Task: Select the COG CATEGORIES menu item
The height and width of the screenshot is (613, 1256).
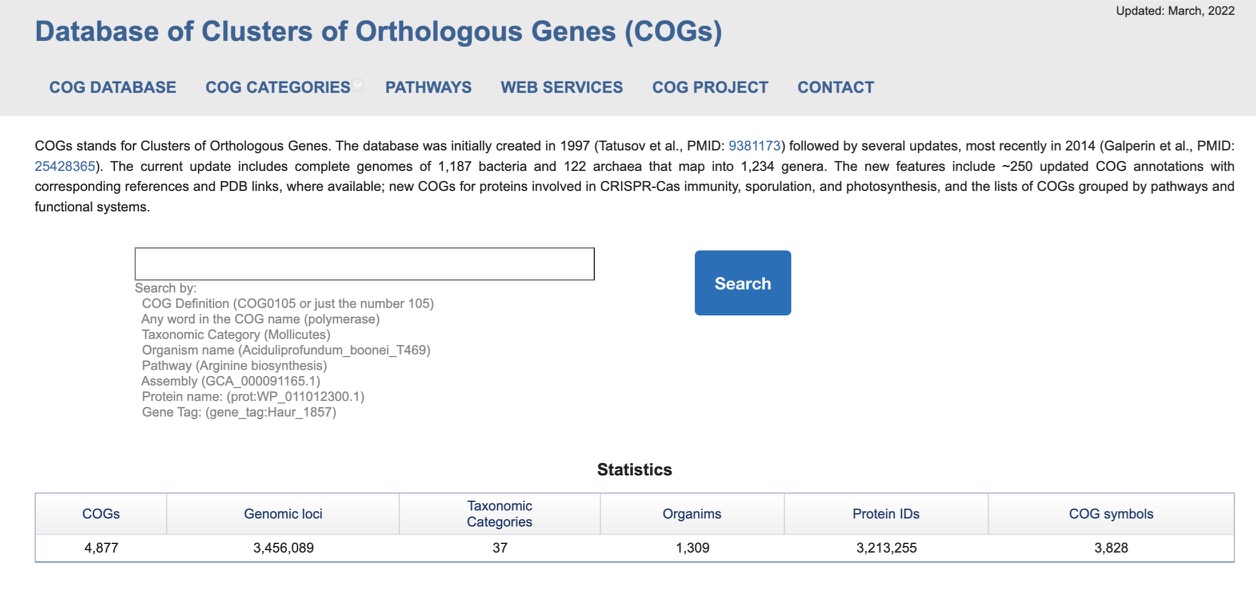Action: [x=278, y=87]
